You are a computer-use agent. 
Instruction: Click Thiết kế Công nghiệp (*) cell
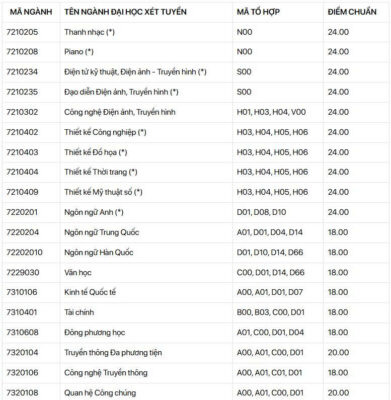pos(105,132)
